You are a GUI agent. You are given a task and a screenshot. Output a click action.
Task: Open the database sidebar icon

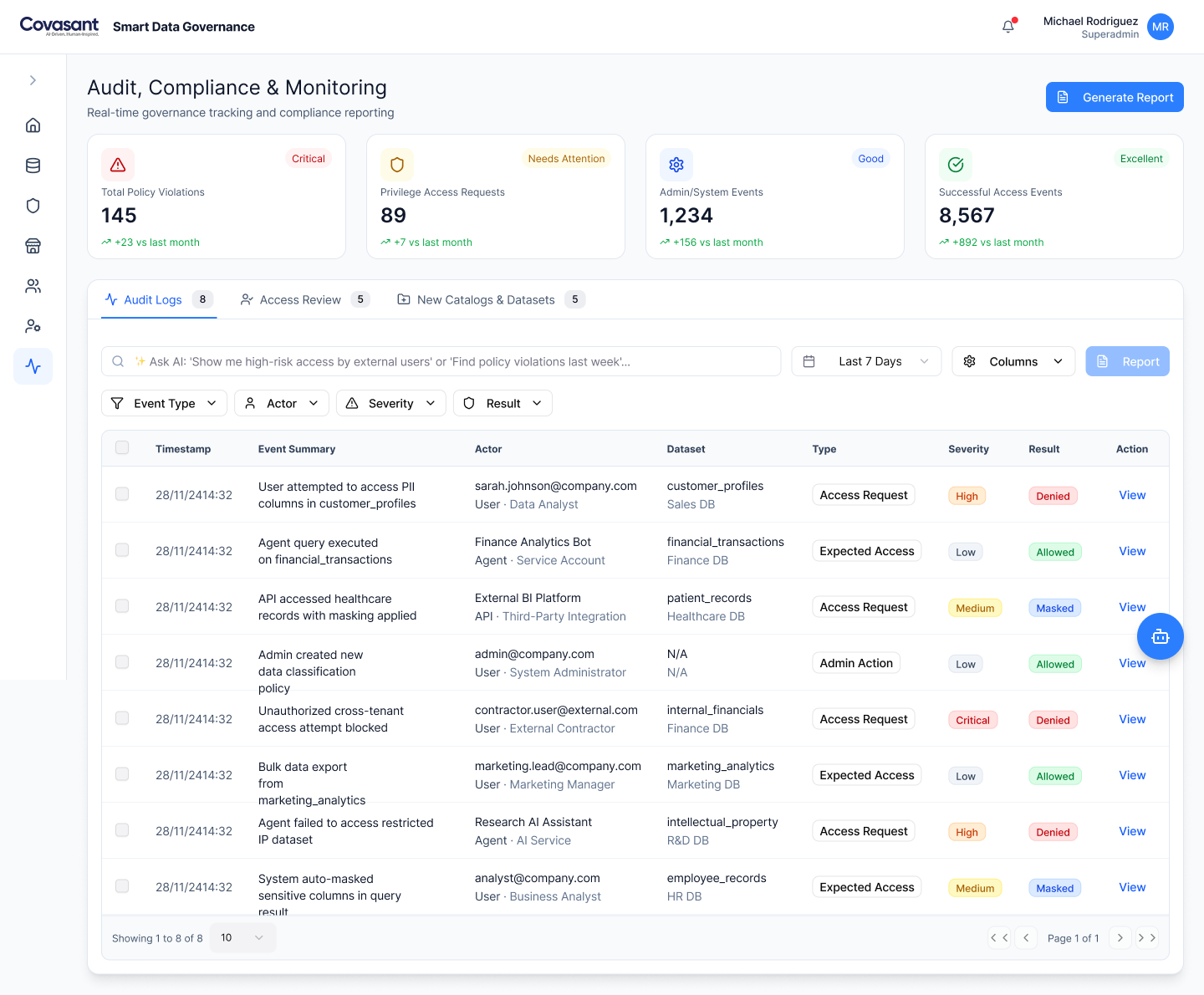pyautogui.click(x=33, y=166)
